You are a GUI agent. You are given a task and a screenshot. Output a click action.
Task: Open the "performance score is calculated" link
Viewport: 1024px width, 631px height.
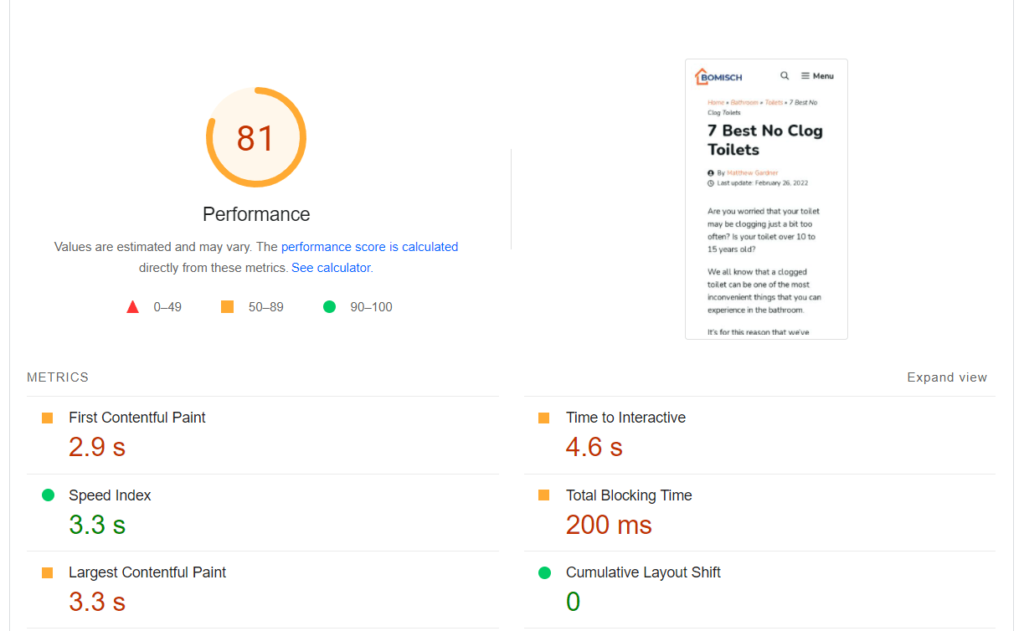(x=369, y=247)
